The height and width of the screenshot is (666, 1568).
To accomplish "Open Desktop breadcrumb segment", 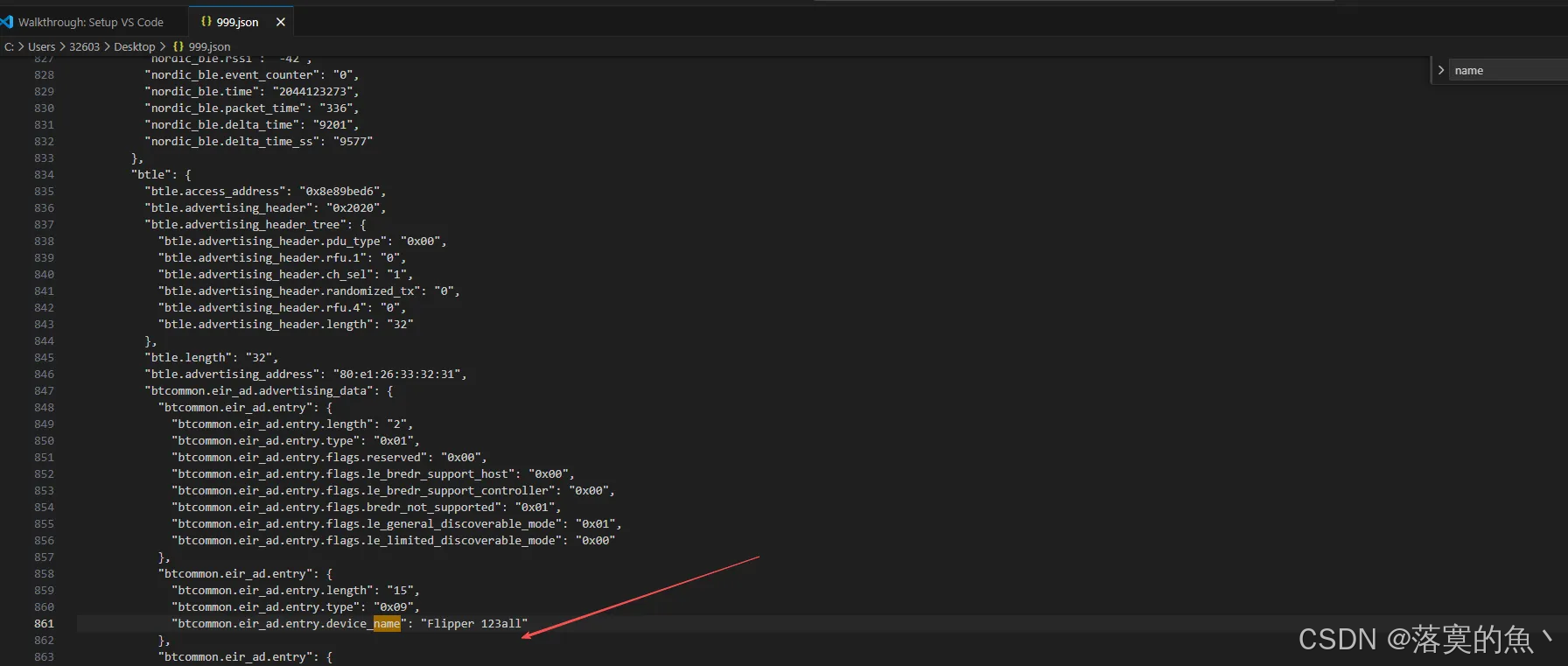I will (x=134, y=46).
